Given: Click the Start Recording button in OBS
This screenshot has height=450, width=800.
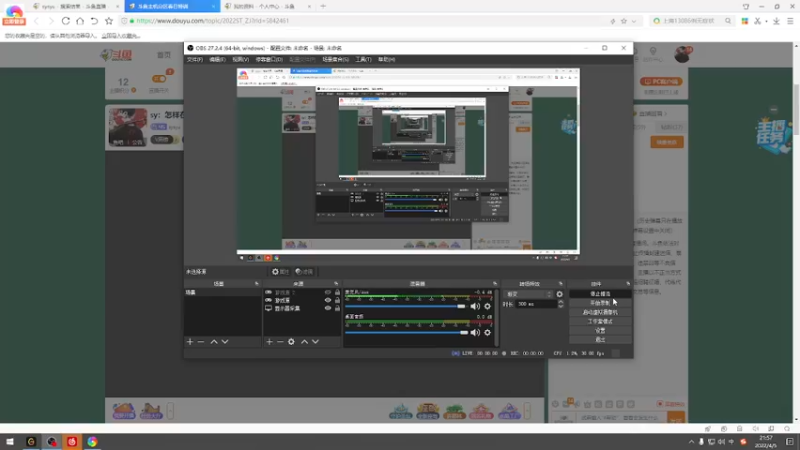Looking at the screenshot, I should (600, 303).
